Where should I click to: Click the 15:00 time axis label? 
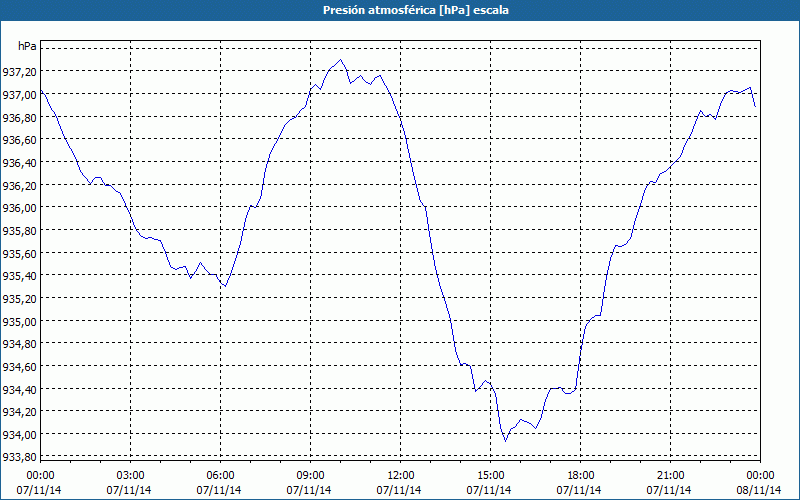(x=490, y=476)
